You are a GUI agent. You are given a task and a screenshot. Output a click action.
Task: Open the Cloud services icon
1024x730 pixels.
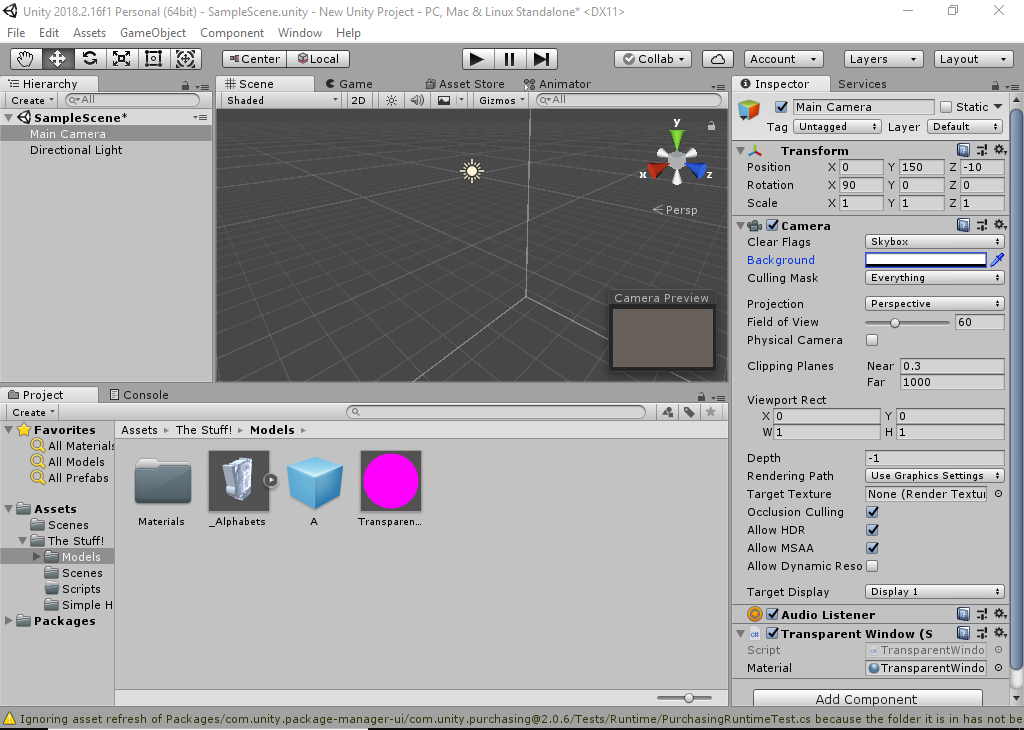coord(718,59)
